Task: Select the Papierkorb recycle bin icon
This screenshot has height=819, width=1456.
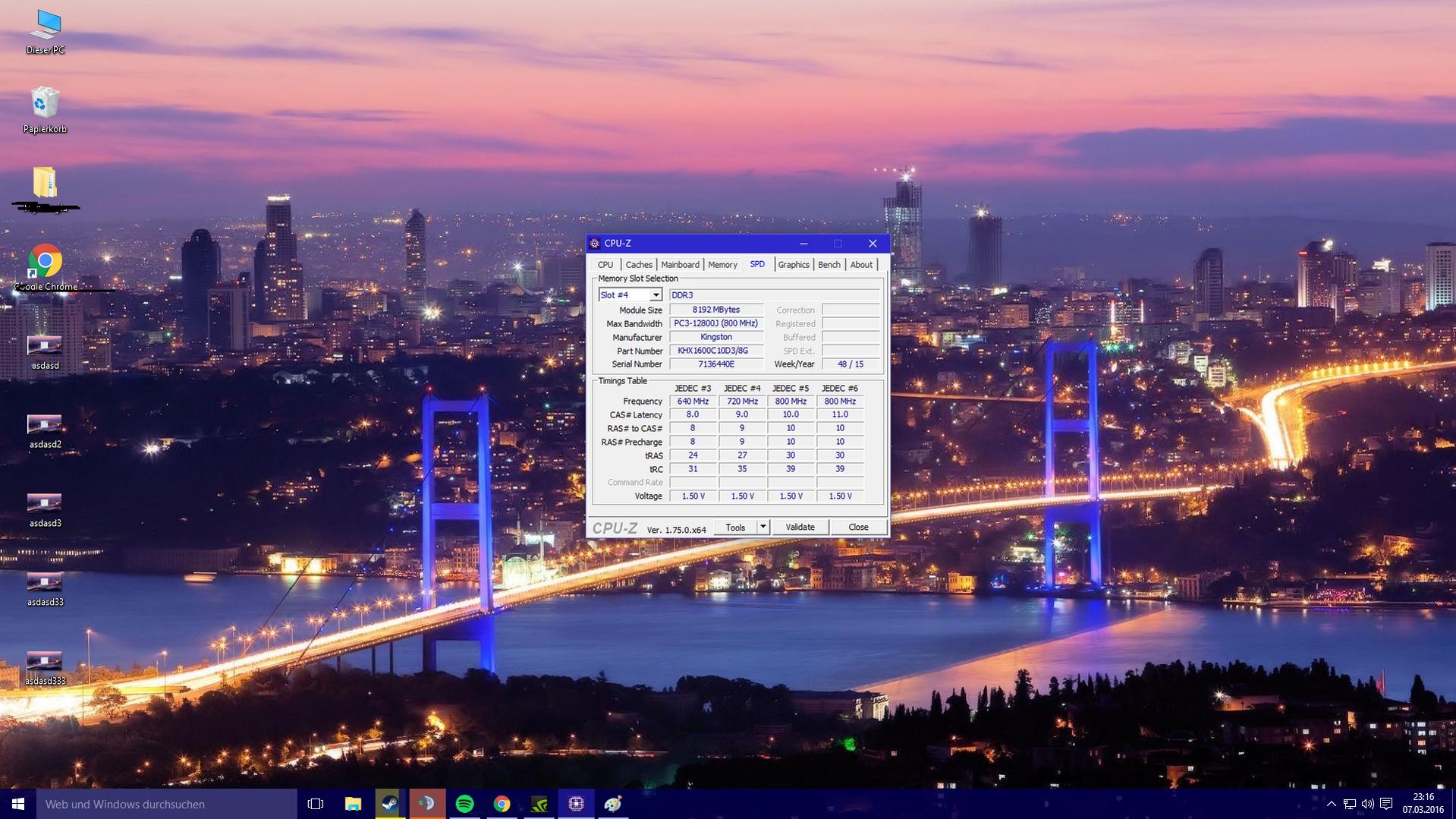Action: pyautogui.click(x=45, y=110)
